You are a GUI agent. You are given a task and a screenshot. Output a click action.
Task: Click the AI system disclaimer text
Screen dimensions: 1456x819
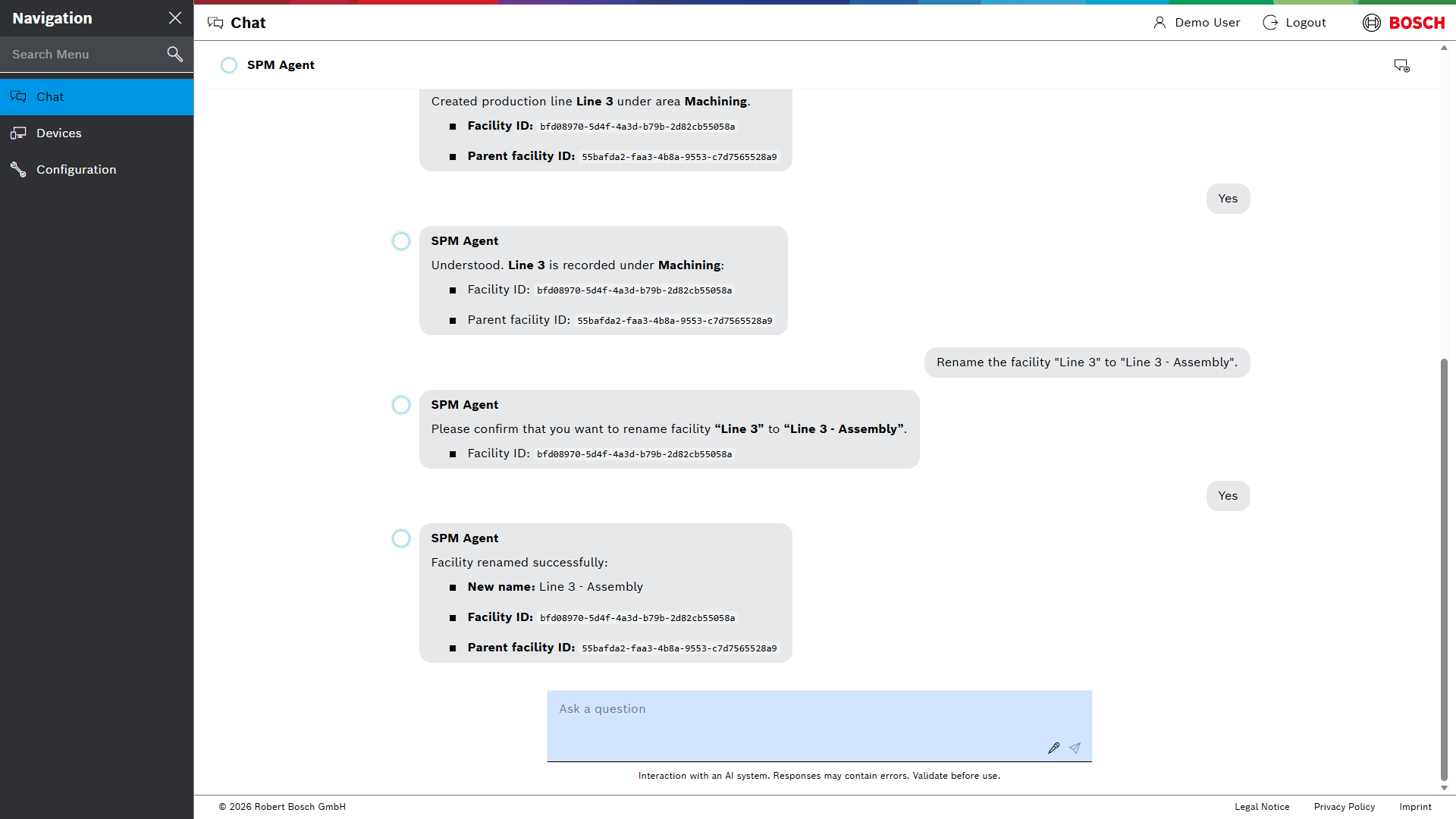[819, 776]
